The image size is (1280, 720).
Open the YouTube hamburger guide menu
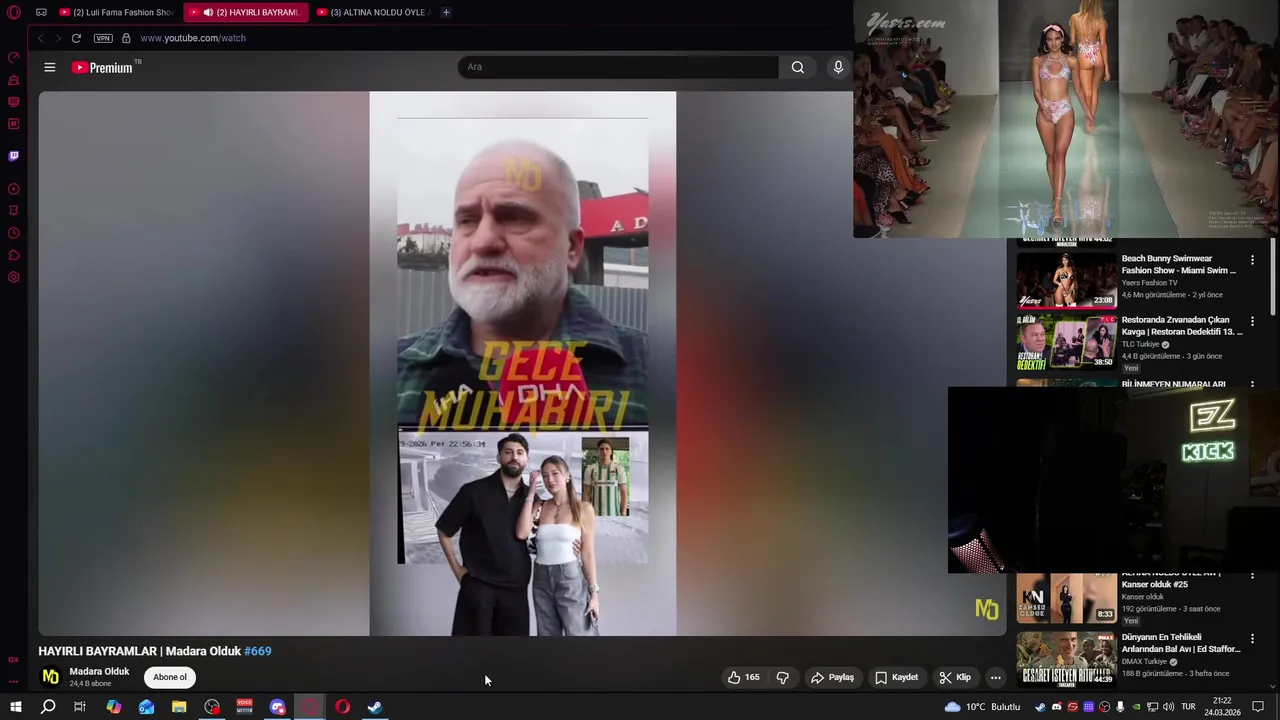coord(50,67)
